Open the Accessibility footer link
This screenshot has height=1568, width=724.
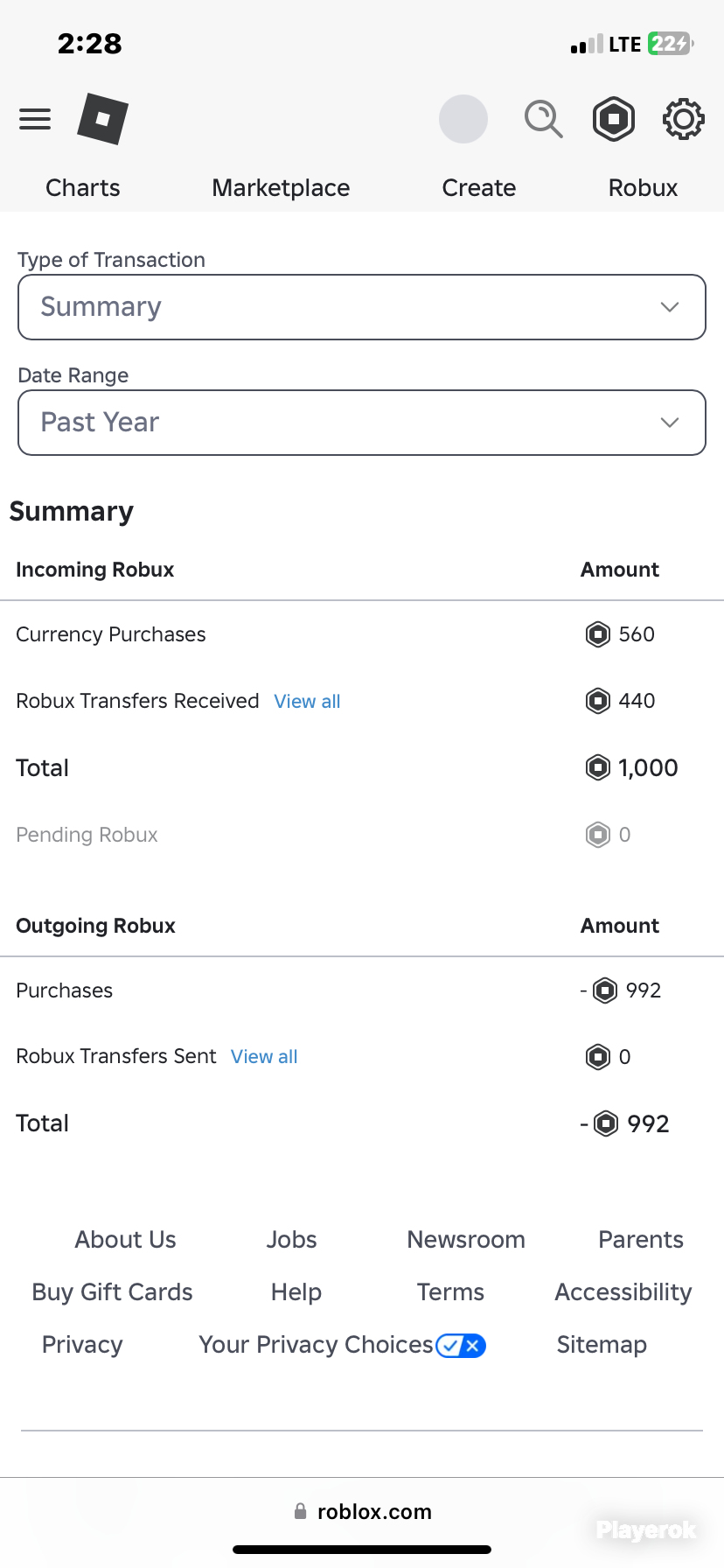(623, 1291)
